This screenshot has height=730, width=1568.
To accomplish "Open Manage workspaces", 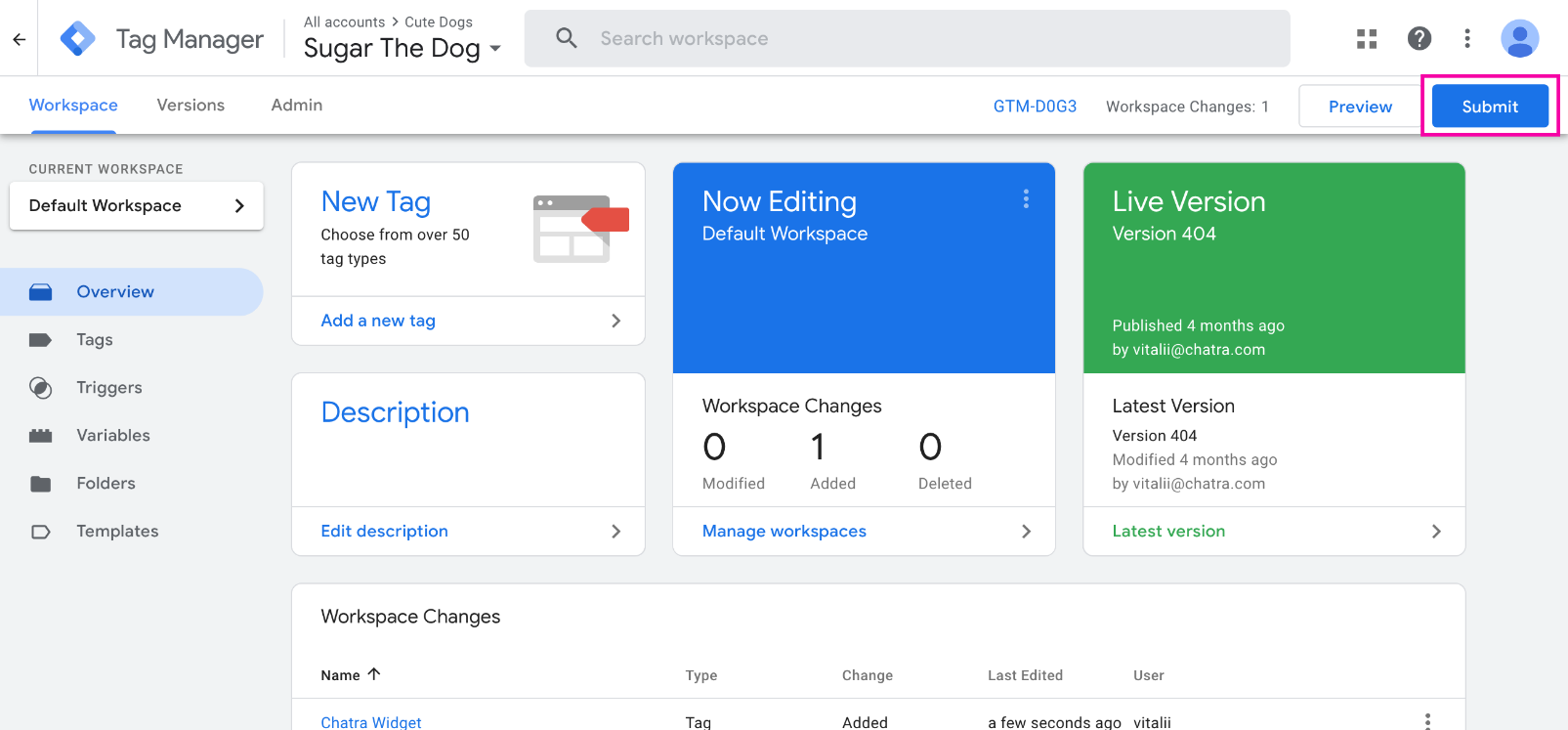I will (x=864, y=532).
